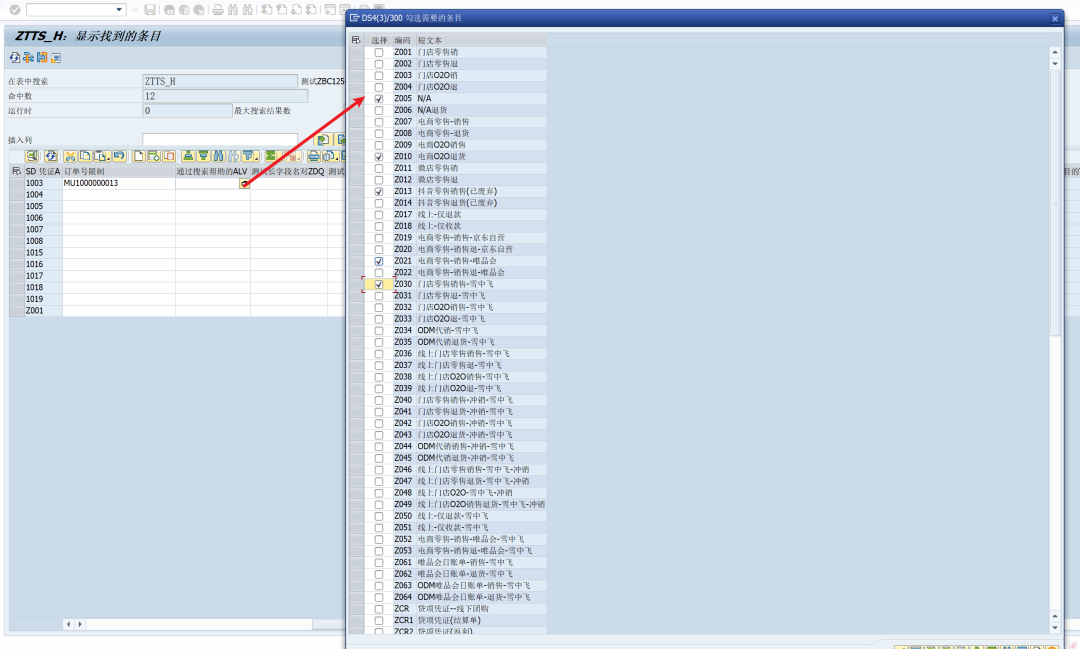Uncheck the Z021 电商零售-销售-唯品会 checkbox
Viewport: 1080px width, 649px height.
pos(379,261)
